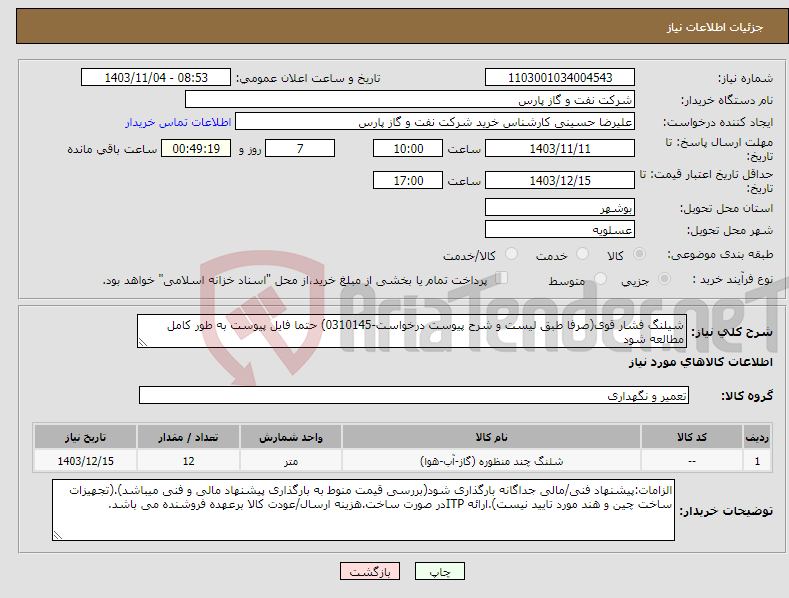Click delivery city field عسلویه
This screenshot has width=789, height=598.
point(560,230)
